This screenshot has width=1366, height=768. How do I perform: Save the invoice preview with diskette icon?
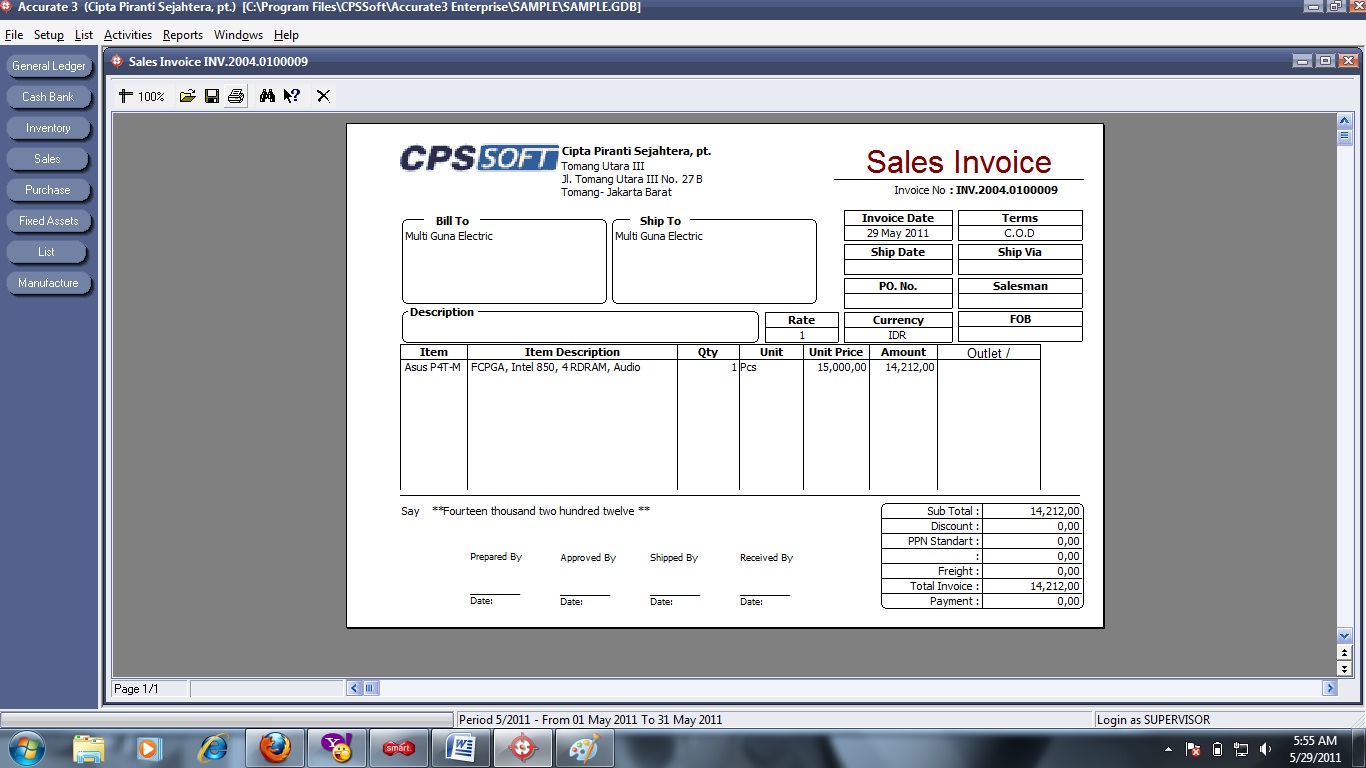(212, 96)
